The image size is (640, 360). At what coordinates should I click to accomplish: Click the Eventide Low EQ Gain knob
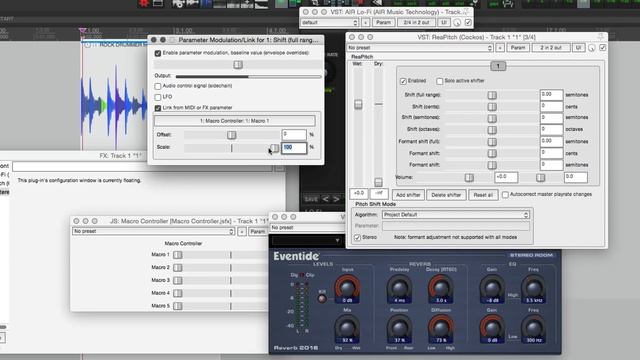pyautogui.click(x=492, y=328)
